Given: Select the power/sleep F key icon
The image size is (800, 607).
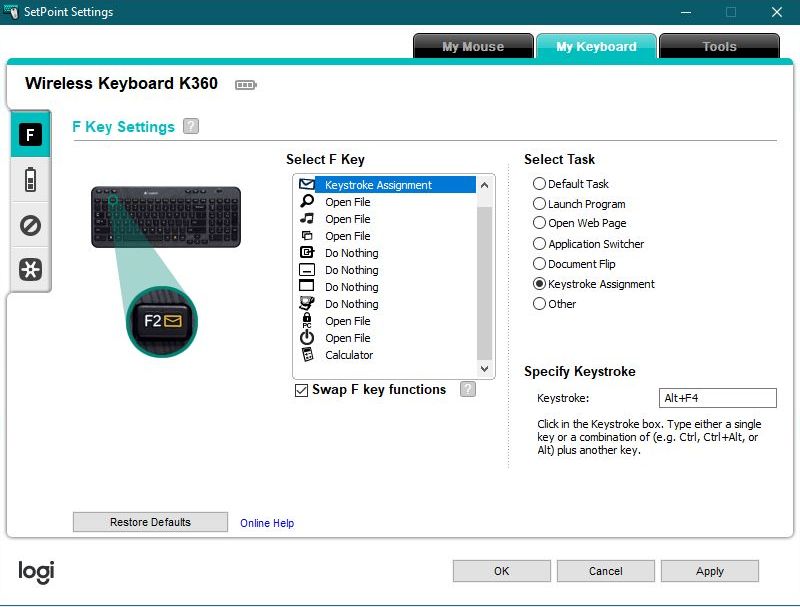Looking at the screenshot, I should (307, 337).
